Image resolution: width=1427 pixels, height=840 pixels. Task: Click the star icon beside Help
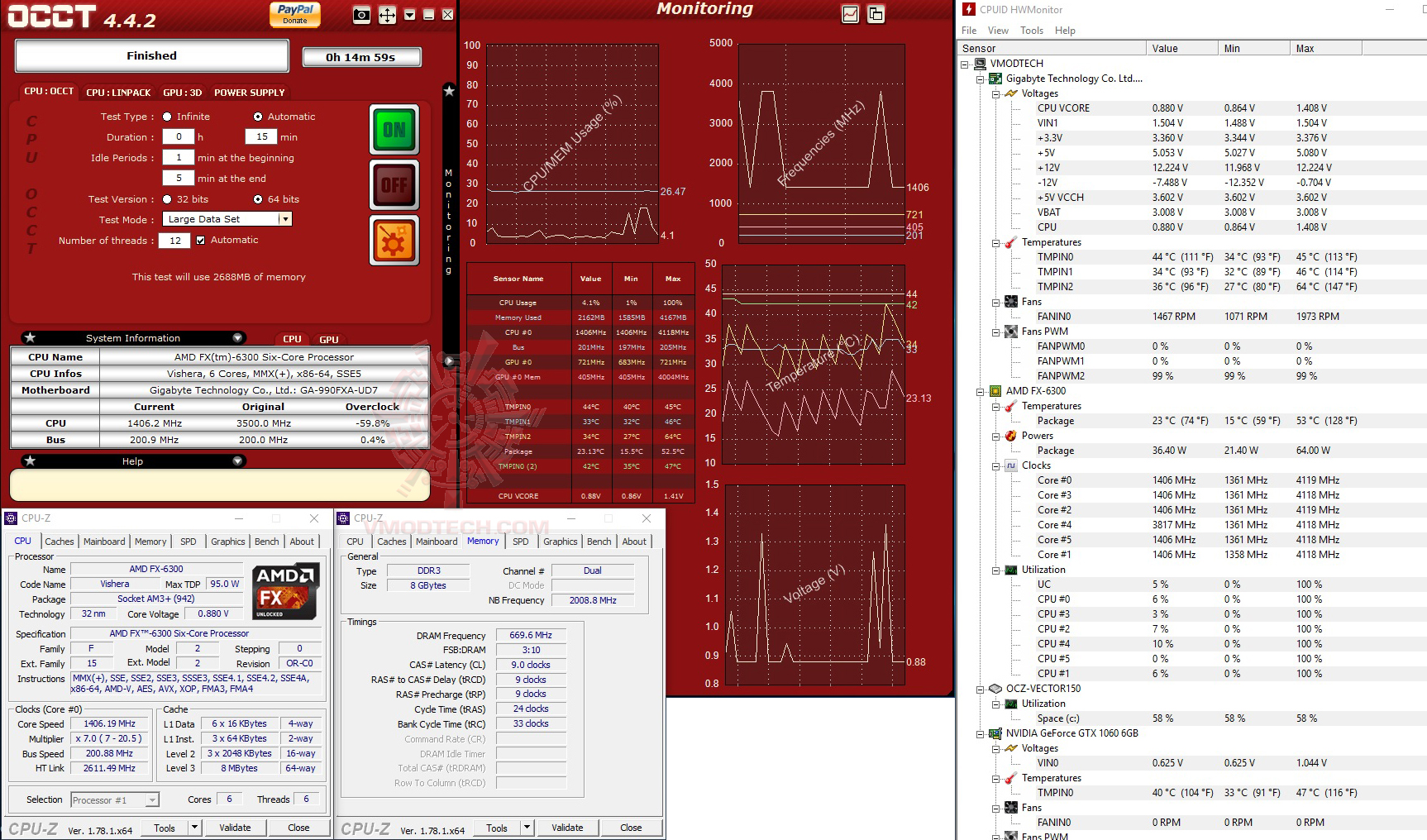pyautogui.click(x=30, y=461)
